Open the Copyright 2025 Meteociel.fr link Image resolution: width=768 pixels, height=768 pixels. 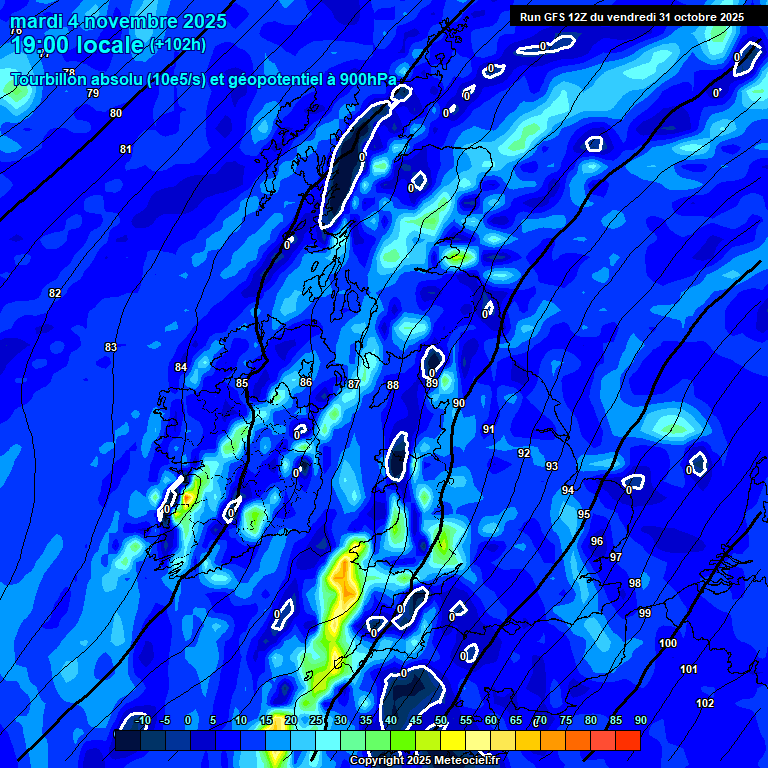coord(424,761)
